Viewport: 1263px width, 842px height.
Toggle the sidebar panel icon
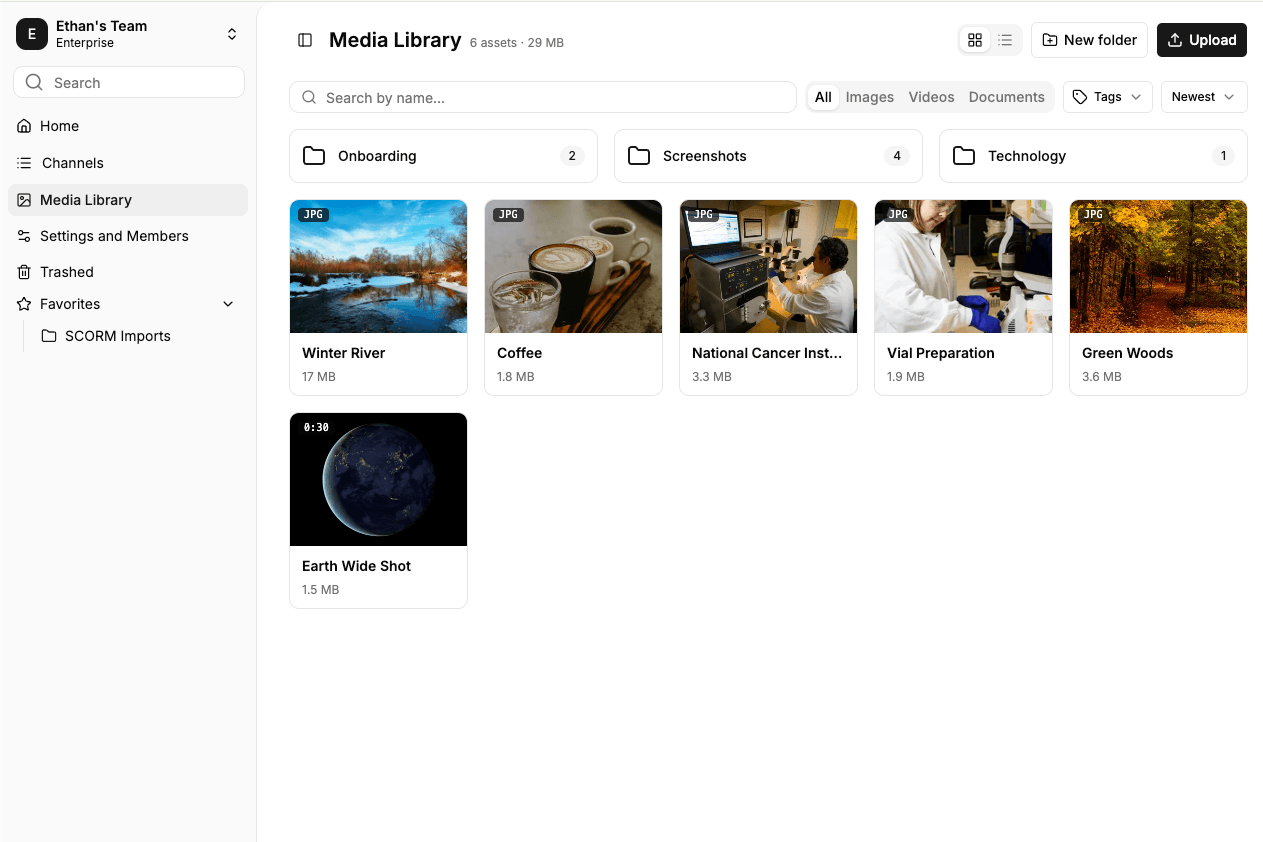(x=305, y=40)
